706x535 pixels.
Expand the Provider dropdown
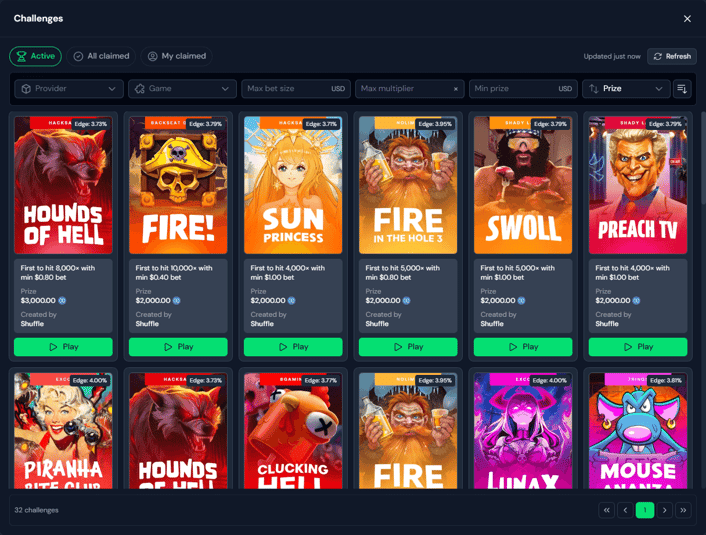click(x=69, y=89)
